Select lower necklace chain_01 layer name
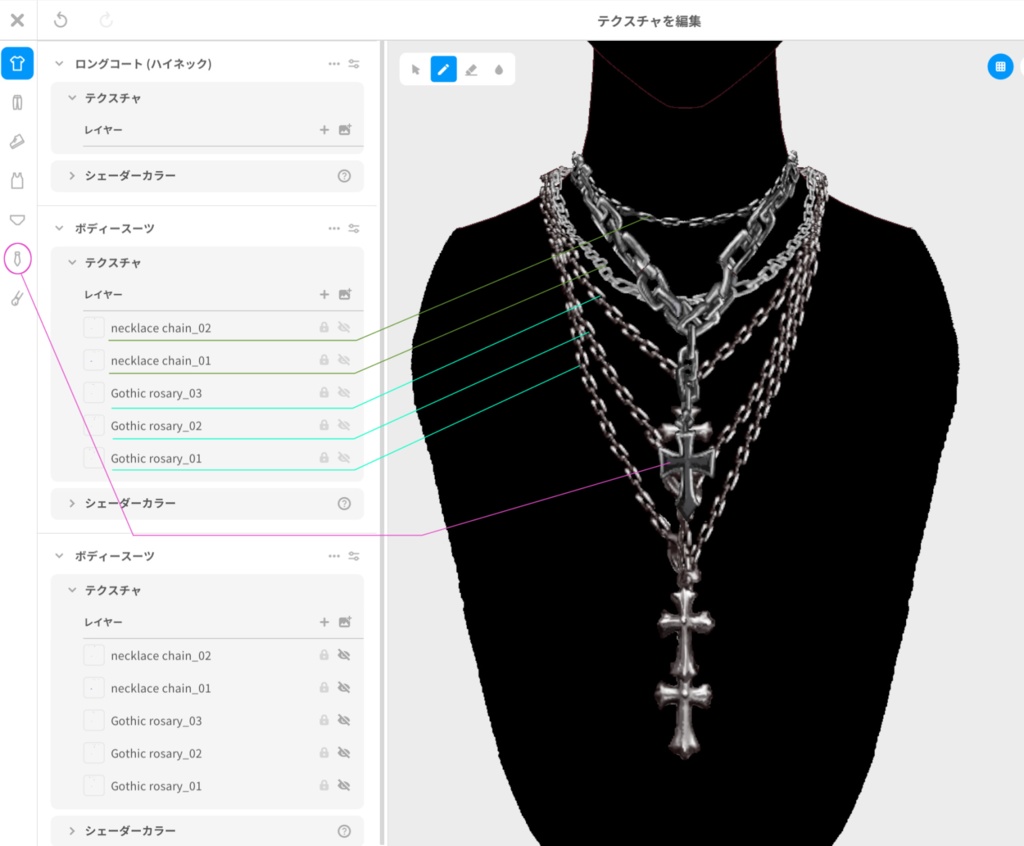The width and height of the screenshot is (1024, 846). pyautogui.click(x=161, y=689)
